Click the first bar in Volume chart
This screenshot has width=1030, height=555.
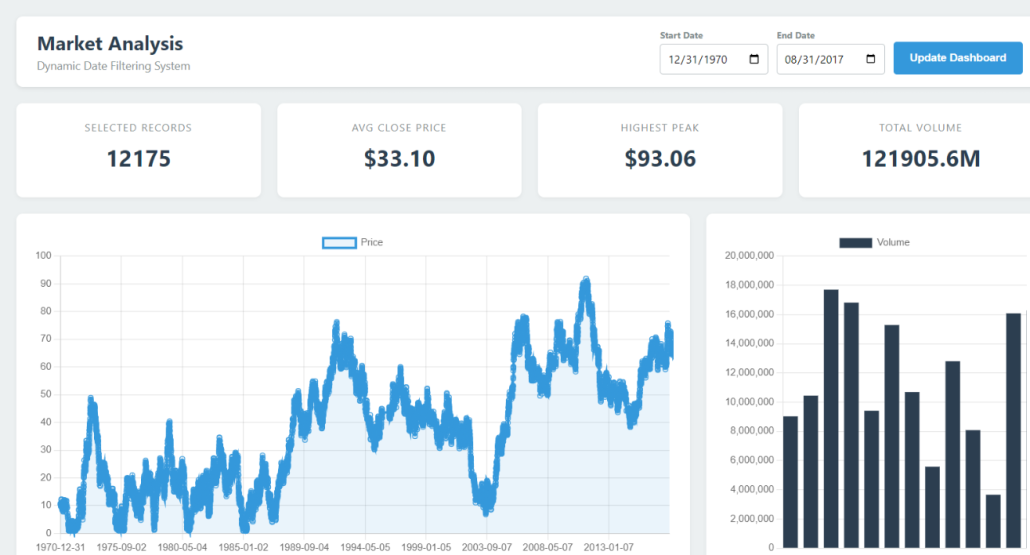[790, 482]
